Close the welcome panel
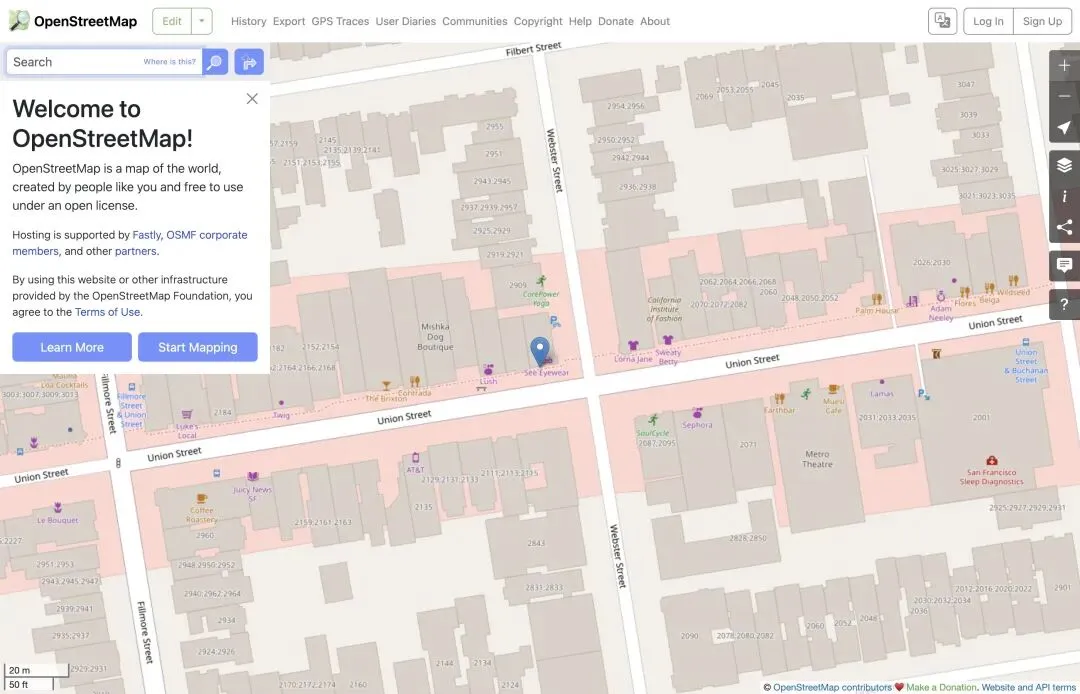This screenshot has width=1080, height=694. coord(252,98)
